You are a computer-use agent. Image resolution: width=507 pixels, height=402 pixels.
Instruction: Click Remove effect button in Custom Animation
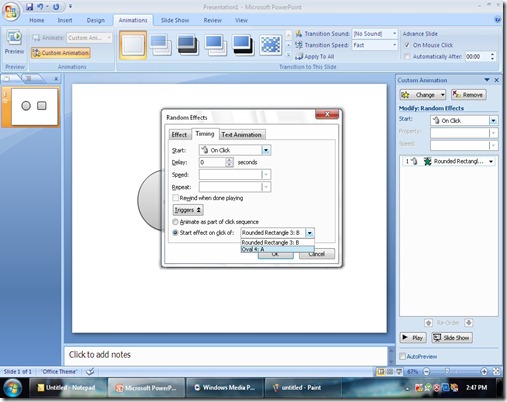click(469, 95)
